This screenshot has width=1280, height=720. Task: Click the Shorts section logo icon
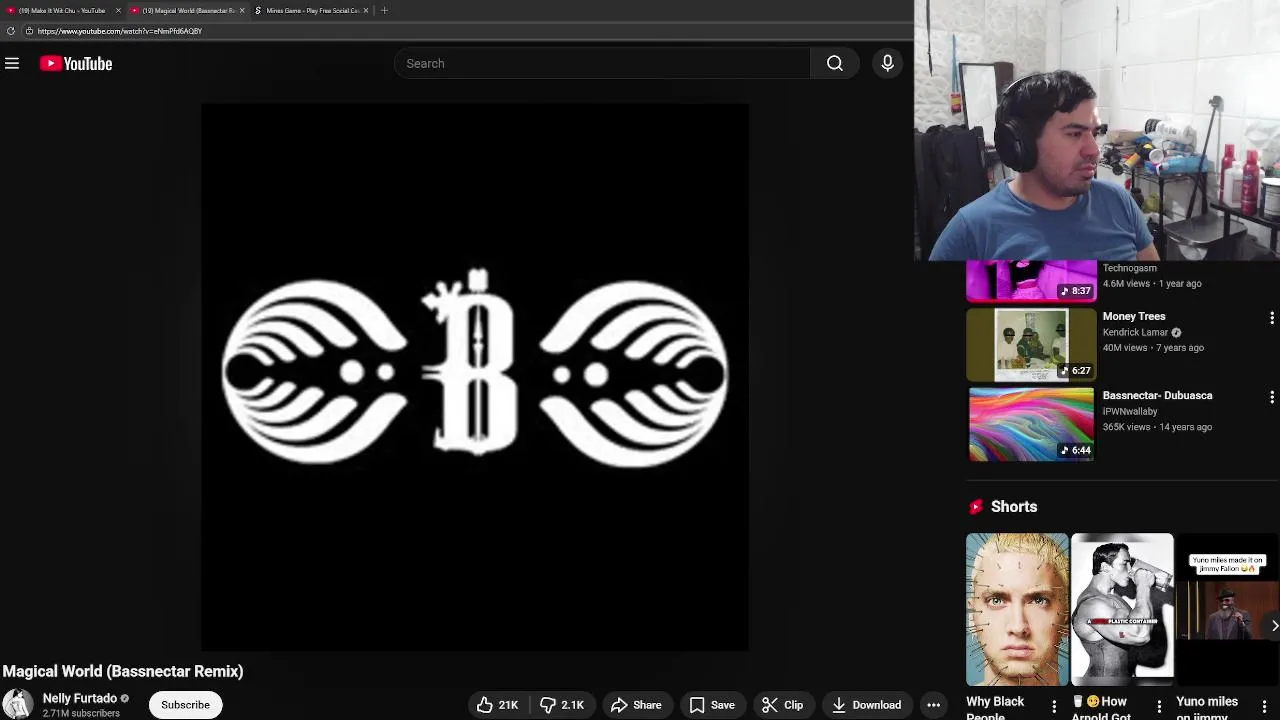[x=976, y=507]
